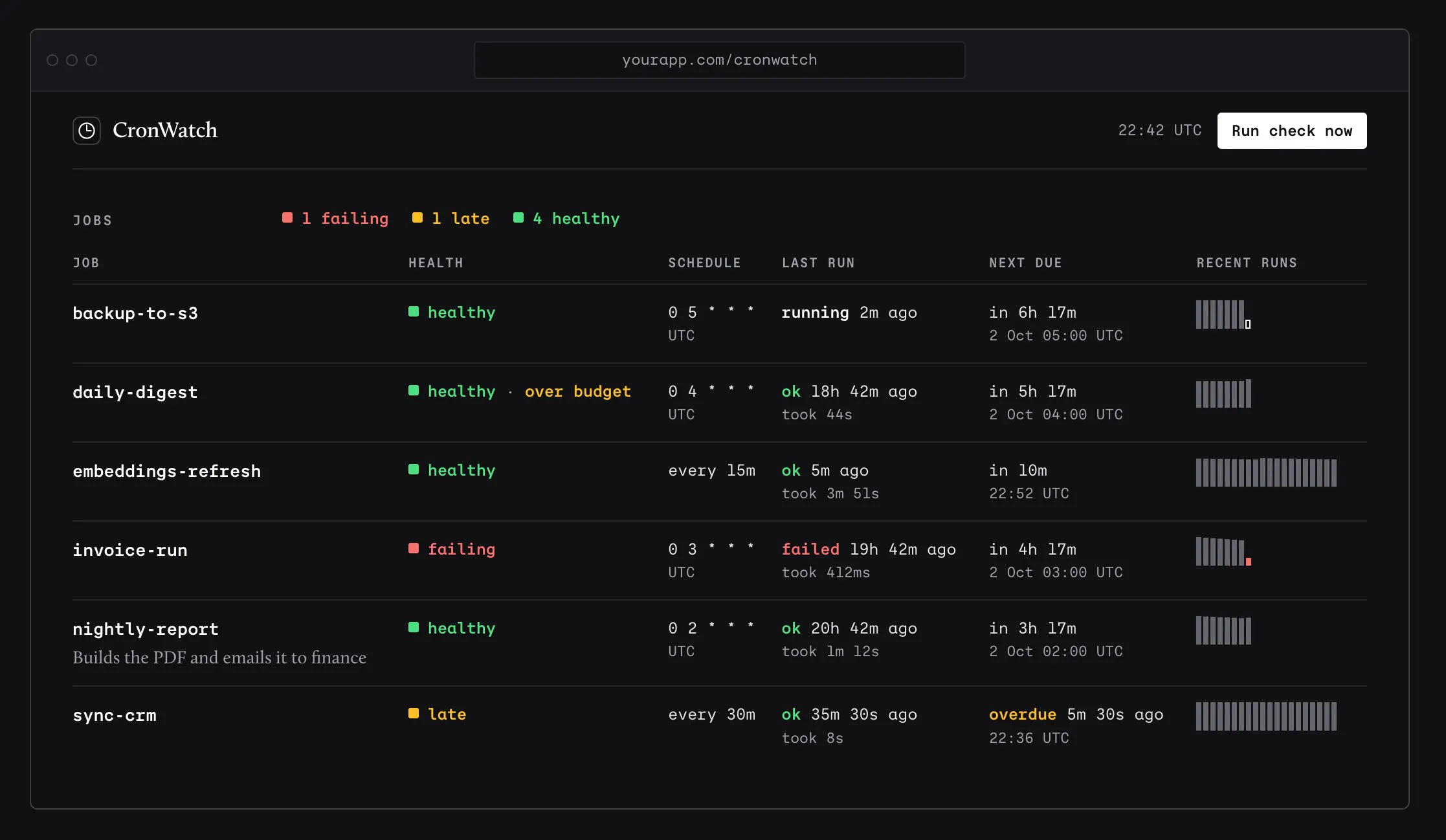This screenshot has height=840, width=1446.
Task: Select the yellow 1 late filter
Action: coord(451,219)
